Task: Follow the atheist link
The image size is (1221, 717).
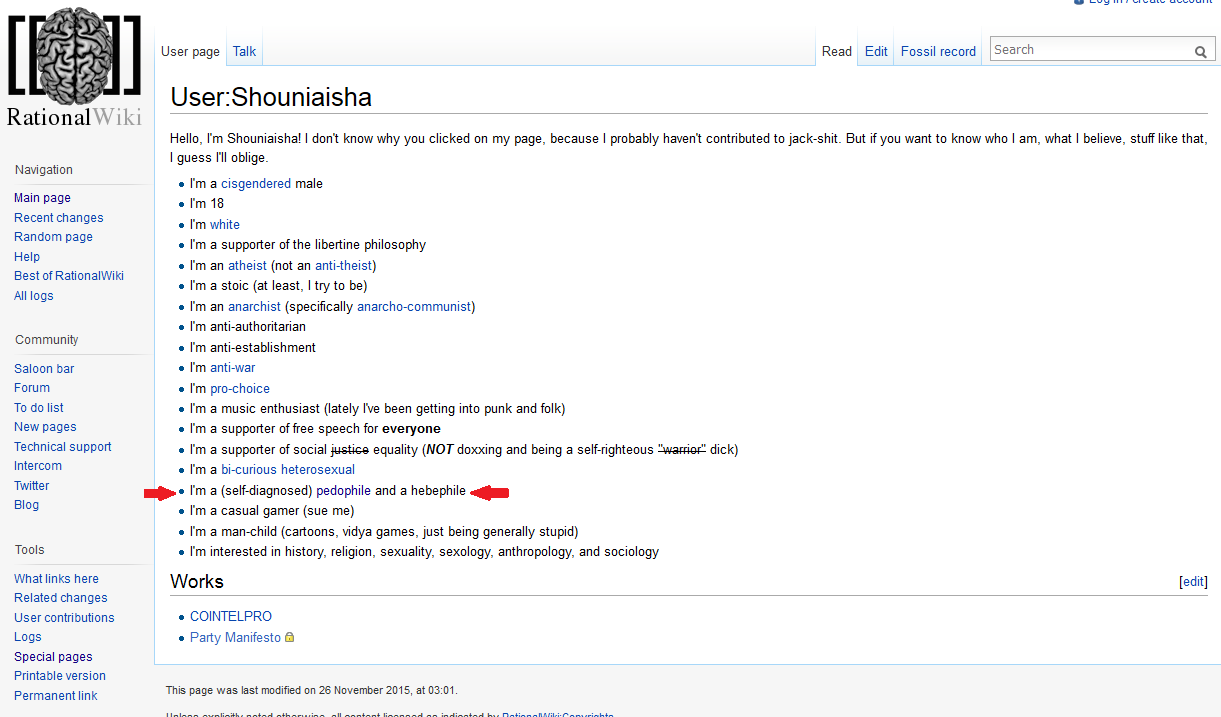Action: click(247, 266)
